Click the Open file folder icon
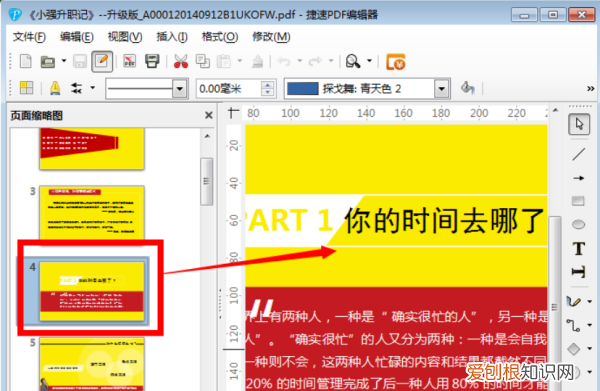Image resolution: width=600 pixels, height=391 pixels. click(48, 61)
